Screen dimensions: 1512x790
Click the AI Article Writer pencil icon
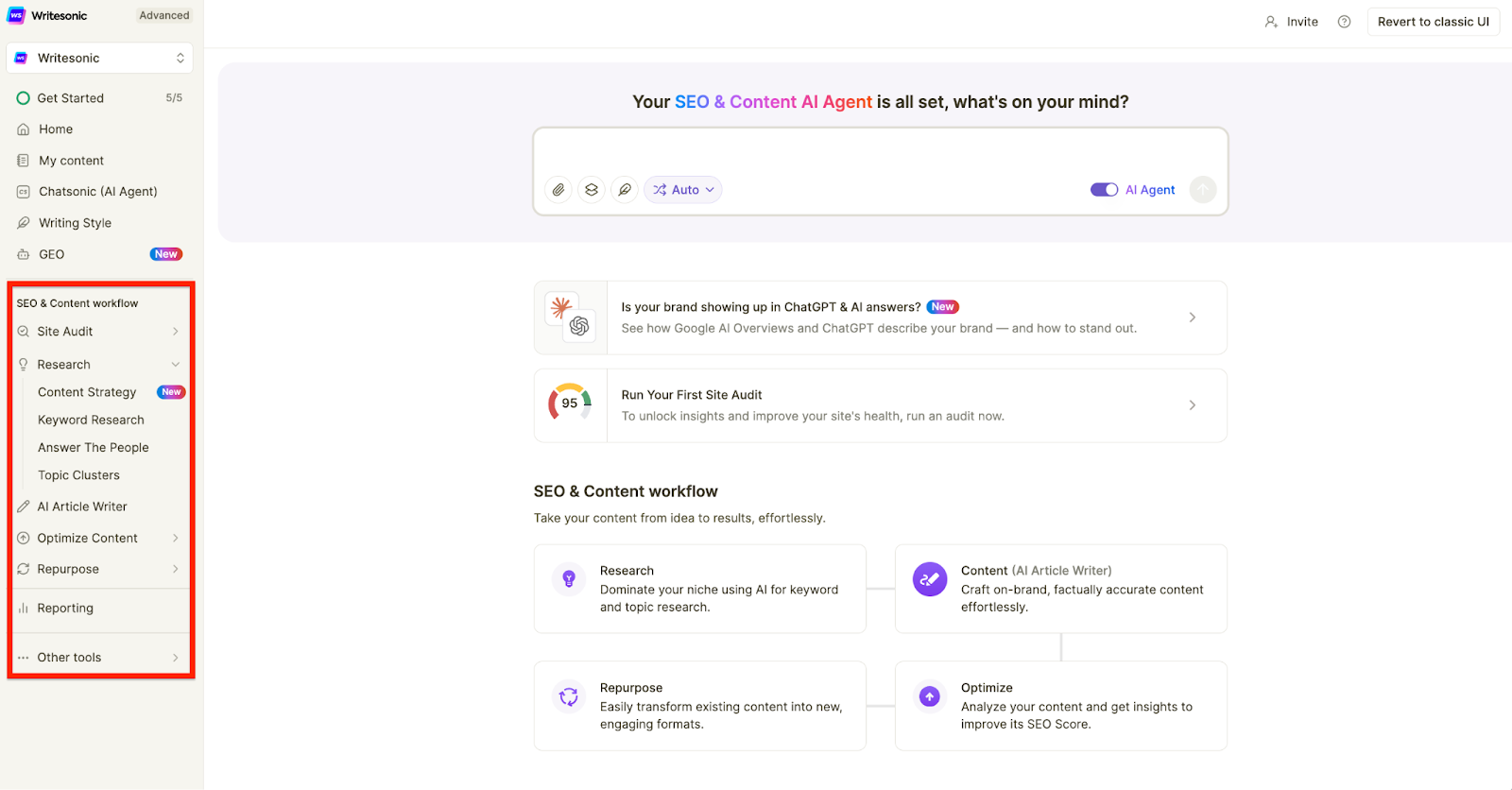pos(24,507)
